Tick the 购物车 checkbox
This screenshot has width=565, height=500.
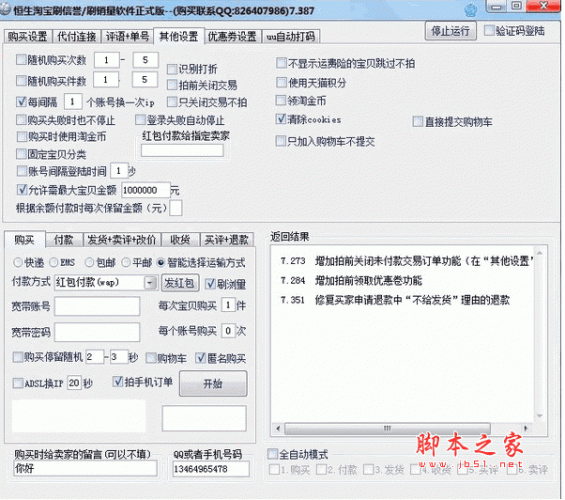pos(151,358)
